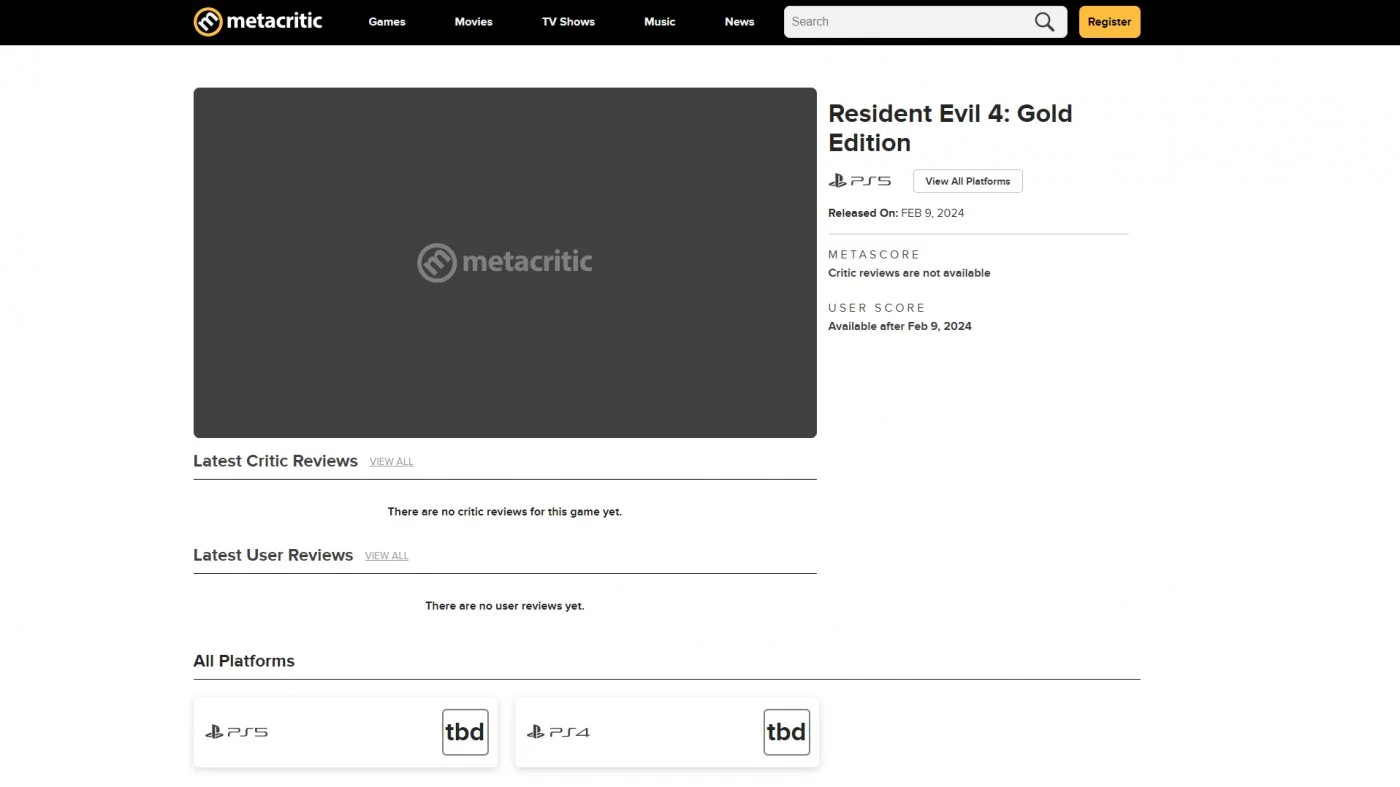
Task: Click the game trailer placeholder image
Action: 505,262
